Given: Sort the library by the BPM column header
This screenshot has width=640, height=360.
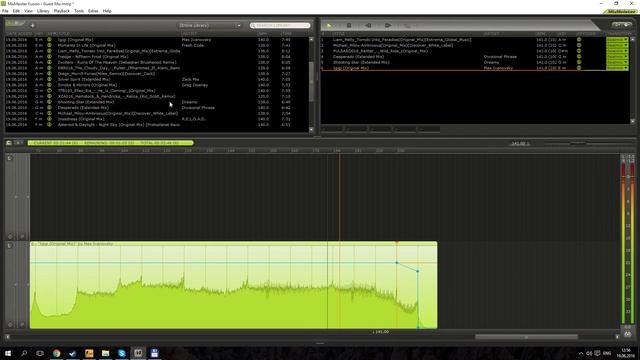Looking at the screenshot, I should coord(262,34).
